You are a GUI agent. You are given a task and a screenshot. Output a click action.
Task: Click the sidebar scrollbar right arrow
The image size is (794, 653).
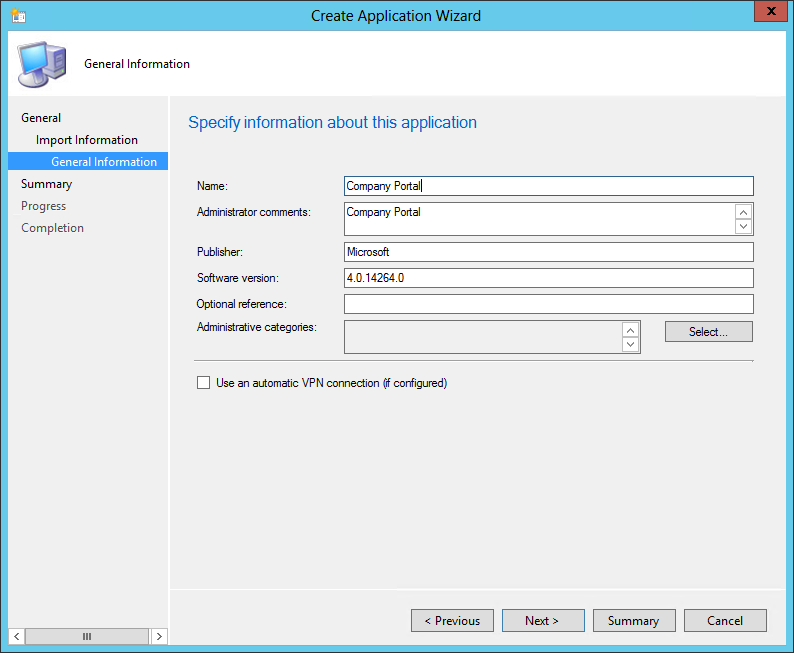pos(159,636)
